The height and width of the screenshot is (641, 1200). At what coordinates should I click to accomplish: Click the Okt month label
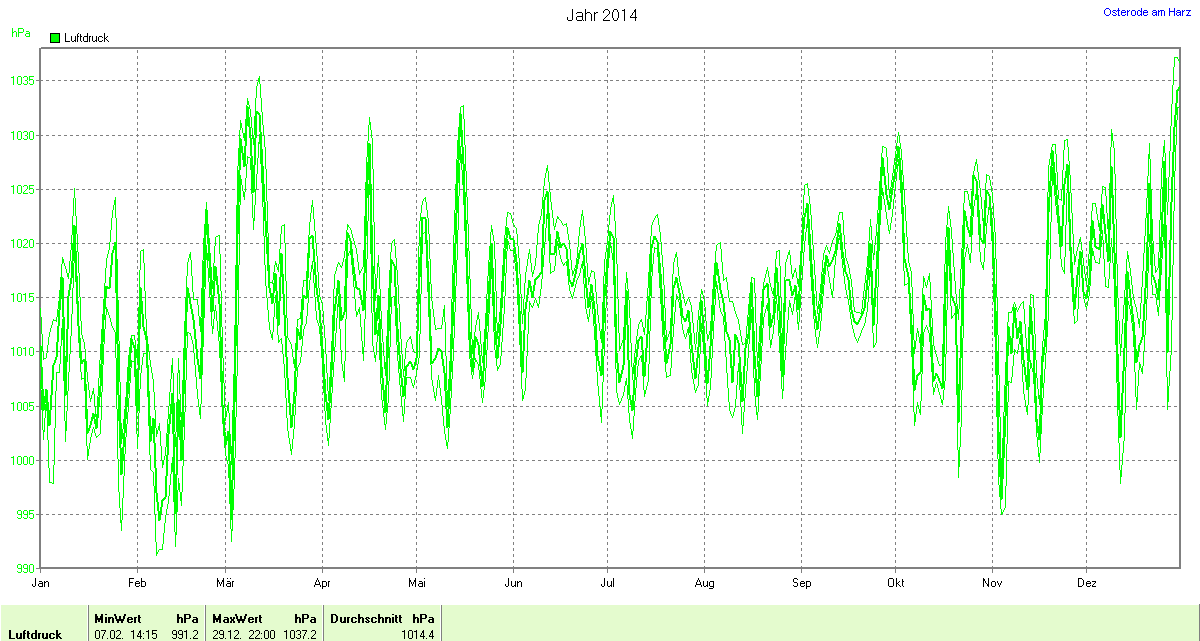click(896, 582)
